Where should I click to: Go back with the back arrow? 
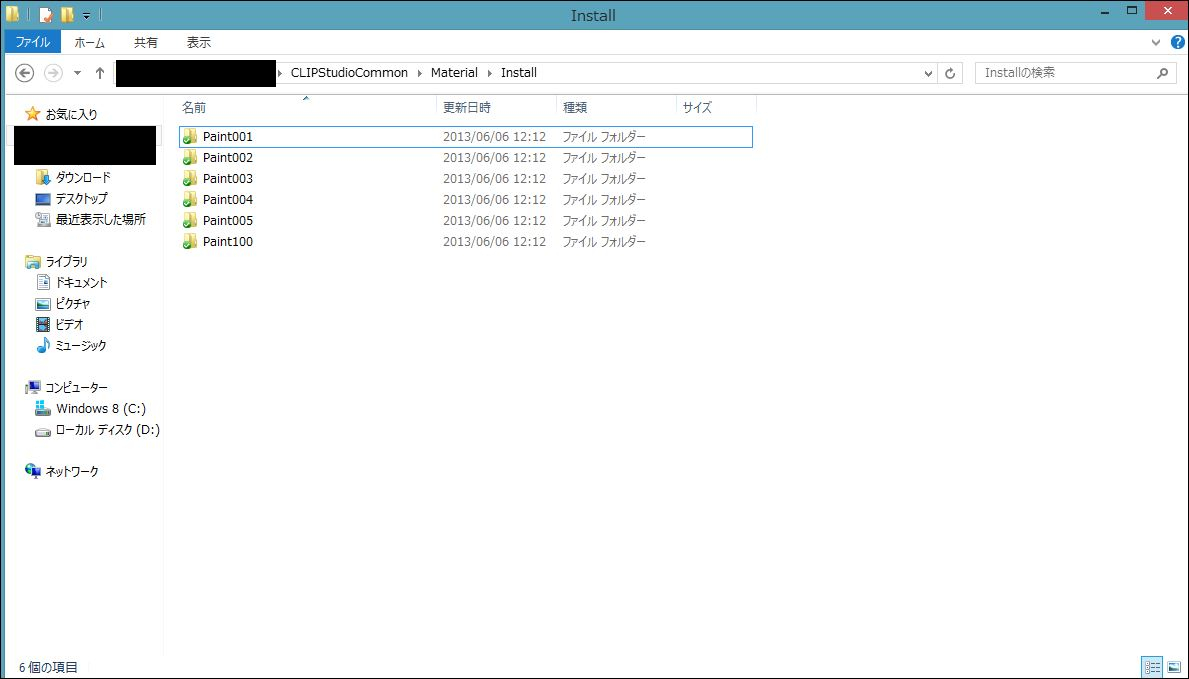[x=25, y=73]
